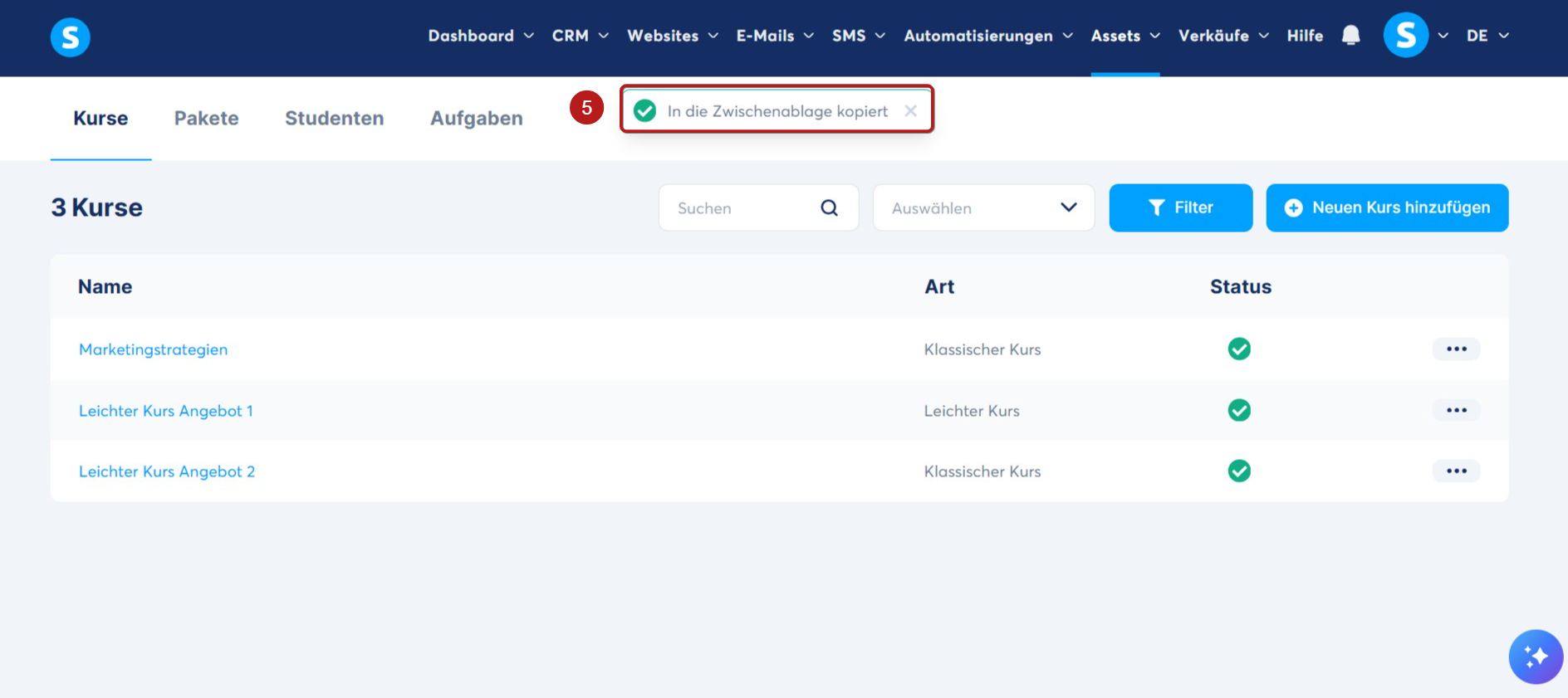This screenshot has width=1568, height=698.
Task: Switch to the Pakete tab
Action: point(206,119)
